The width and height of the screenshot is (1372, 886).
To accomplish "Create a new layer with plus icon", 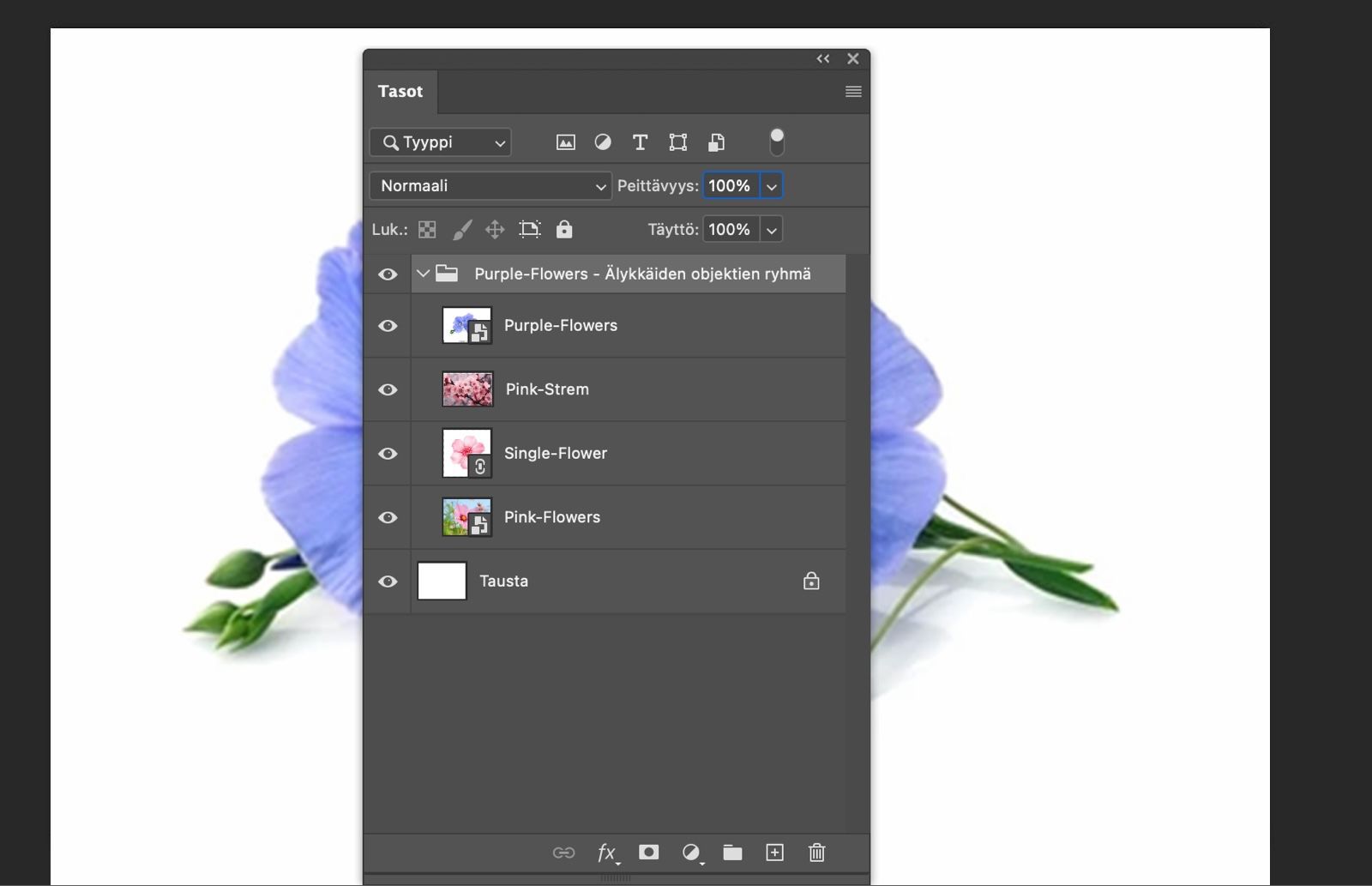I will 774,853.
